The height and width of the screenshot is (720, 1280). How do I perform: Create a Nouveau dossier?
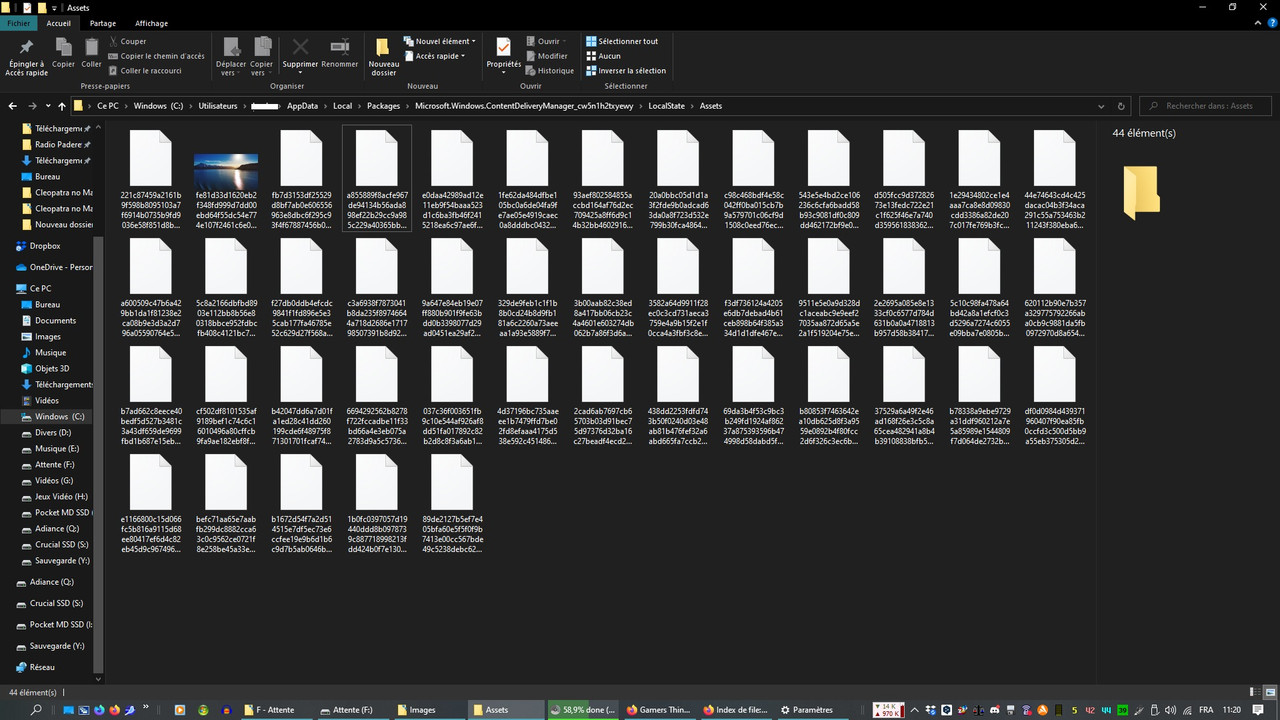click(383, 57)
